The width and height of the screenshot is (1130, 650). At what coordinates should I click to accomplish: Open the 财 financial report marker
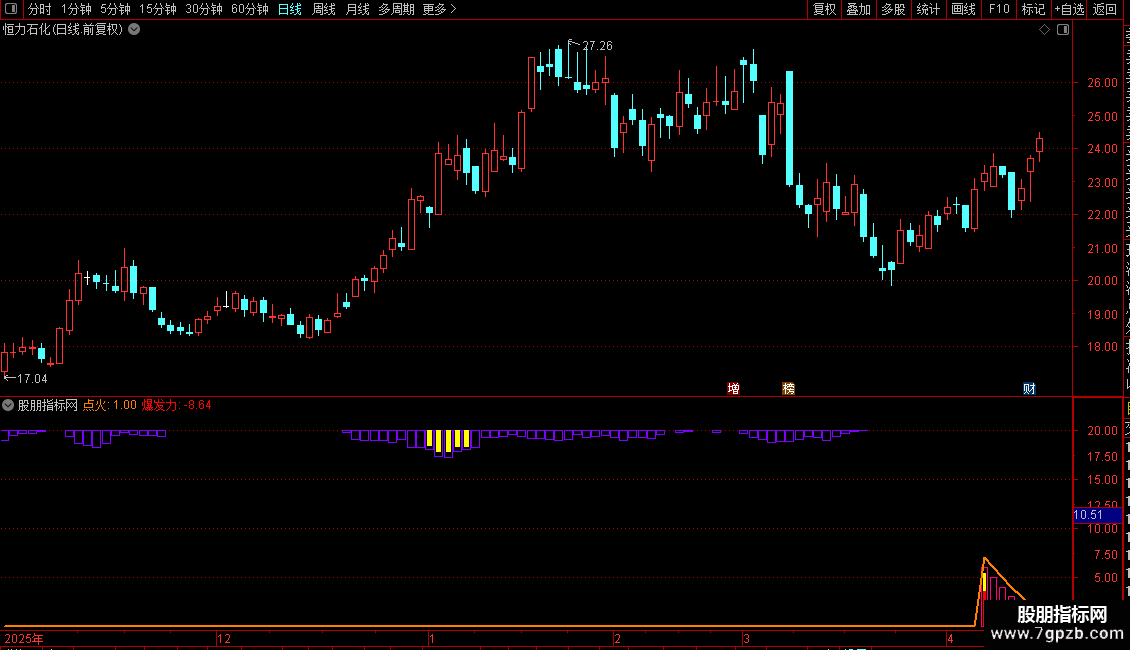[1029, 388]
